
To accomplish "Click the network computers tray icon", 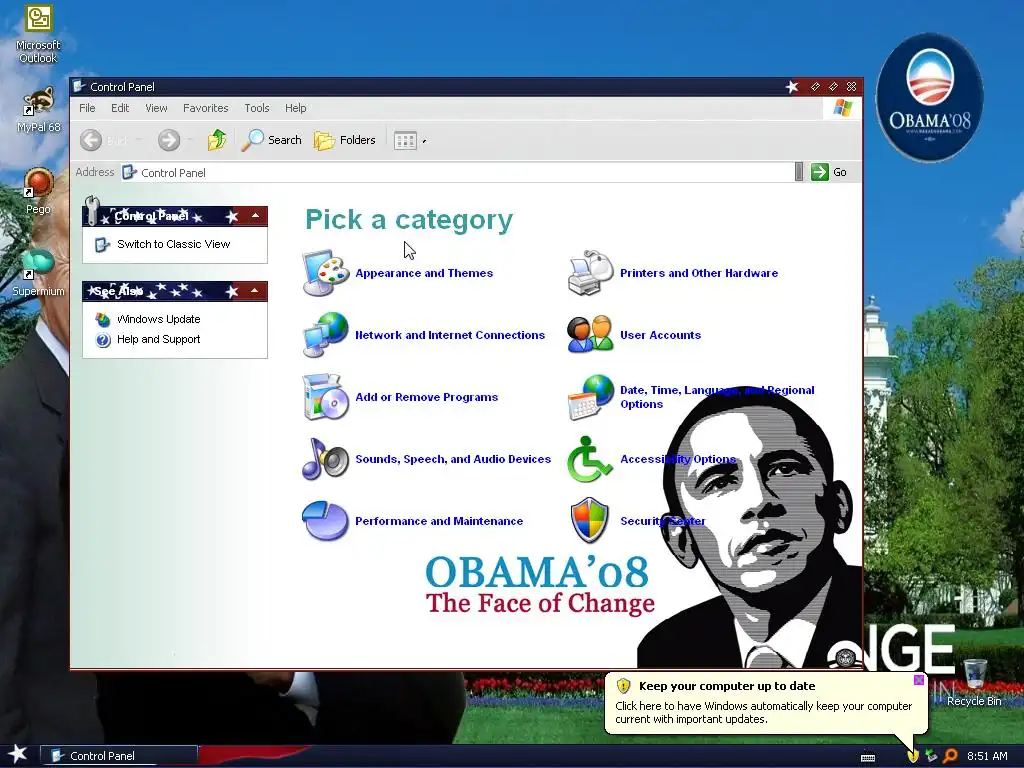I will coord(931,756).
